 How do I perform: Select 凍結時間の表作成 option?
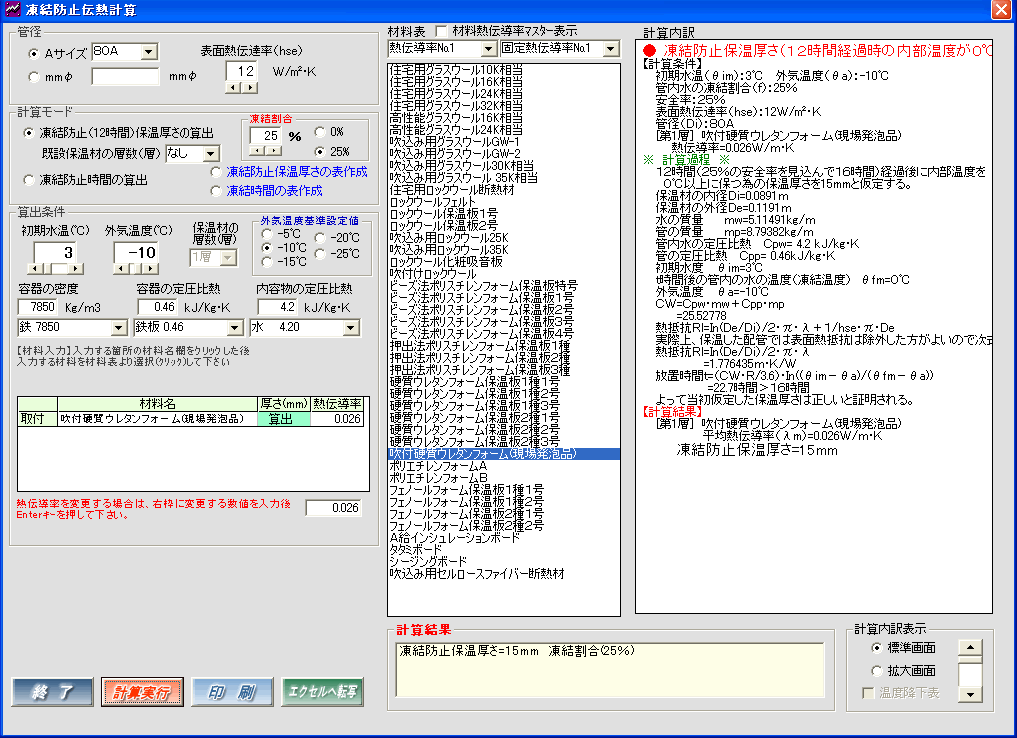point(216,190)
